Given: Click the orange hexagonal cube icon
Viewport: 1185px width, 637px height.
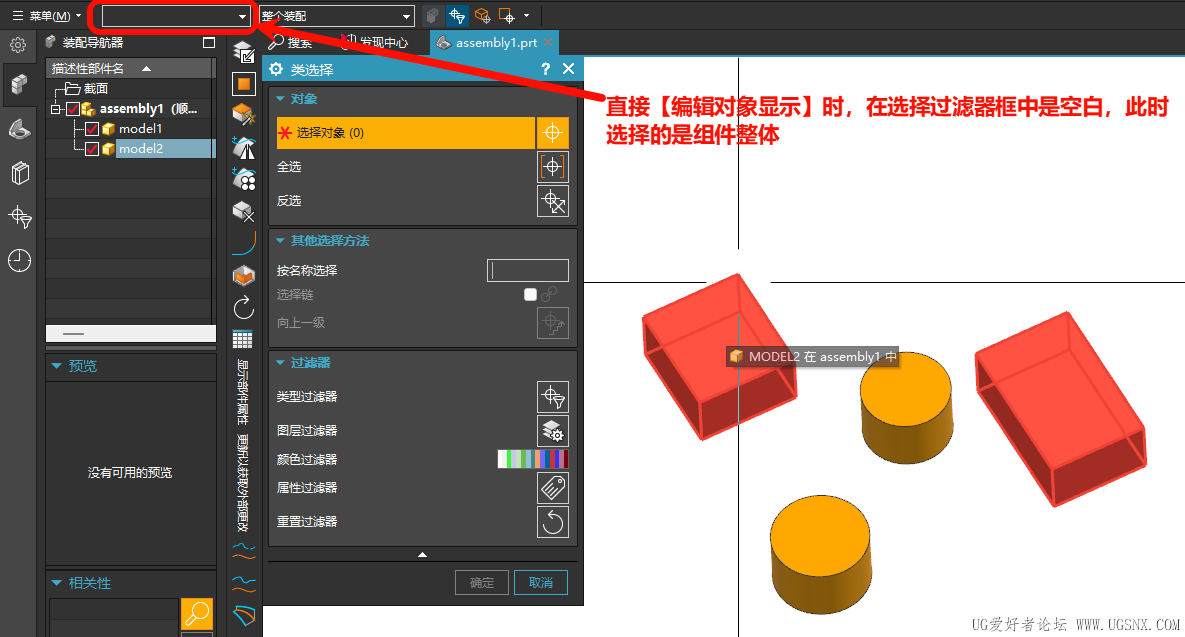Looking at the screenshot, I should 243,276.
